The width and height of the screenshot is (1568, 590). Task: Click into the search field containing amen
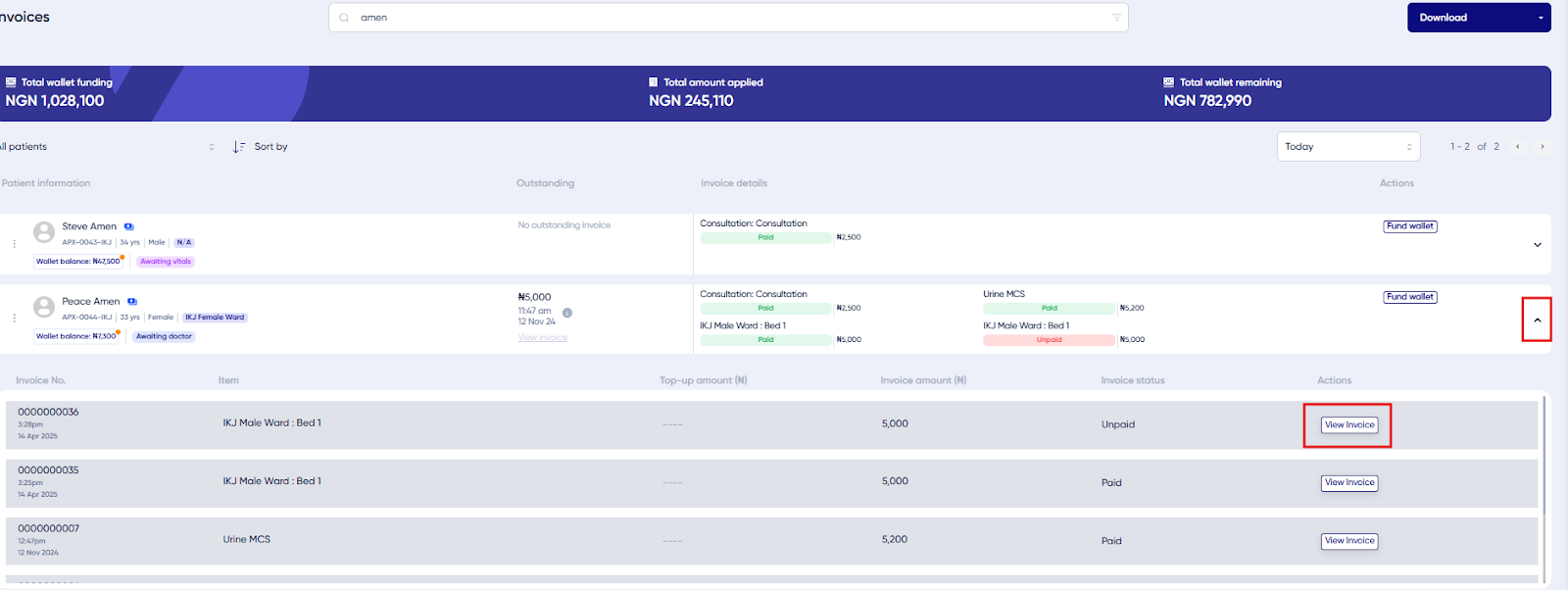[x=728, y=18]
